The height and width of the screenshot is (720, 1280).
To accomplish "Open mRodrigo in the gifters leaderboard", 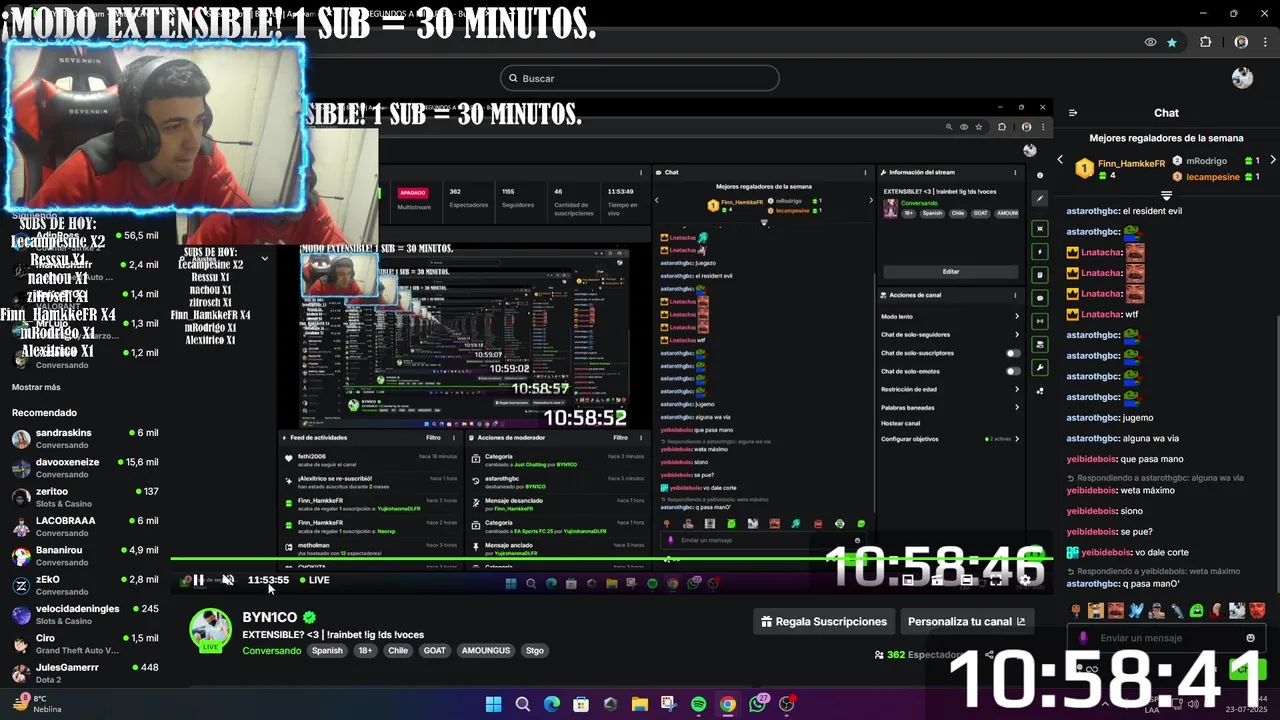I will point(1206,161).
